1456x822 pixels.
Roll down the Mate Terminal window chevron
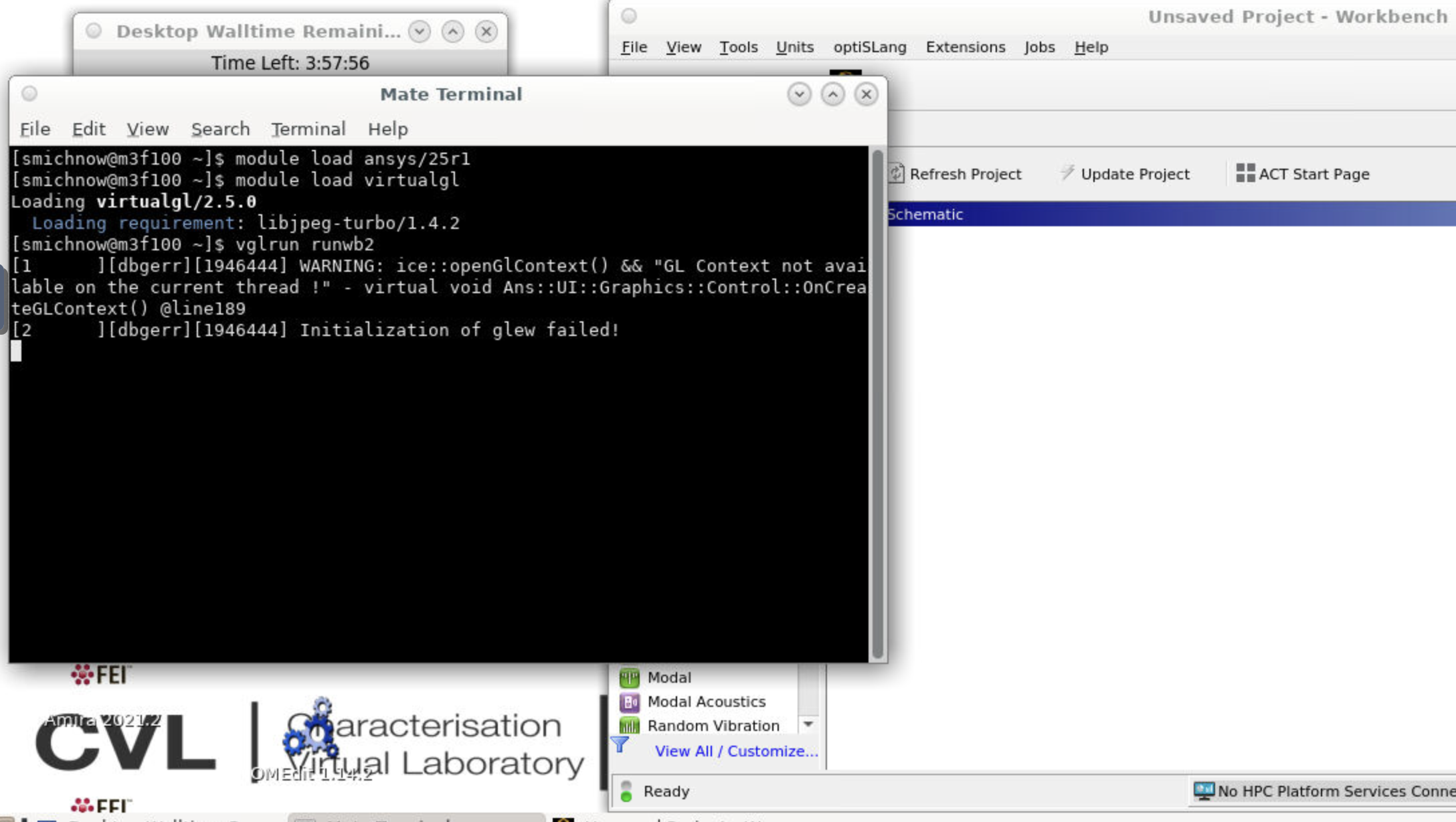pos(799,94)
